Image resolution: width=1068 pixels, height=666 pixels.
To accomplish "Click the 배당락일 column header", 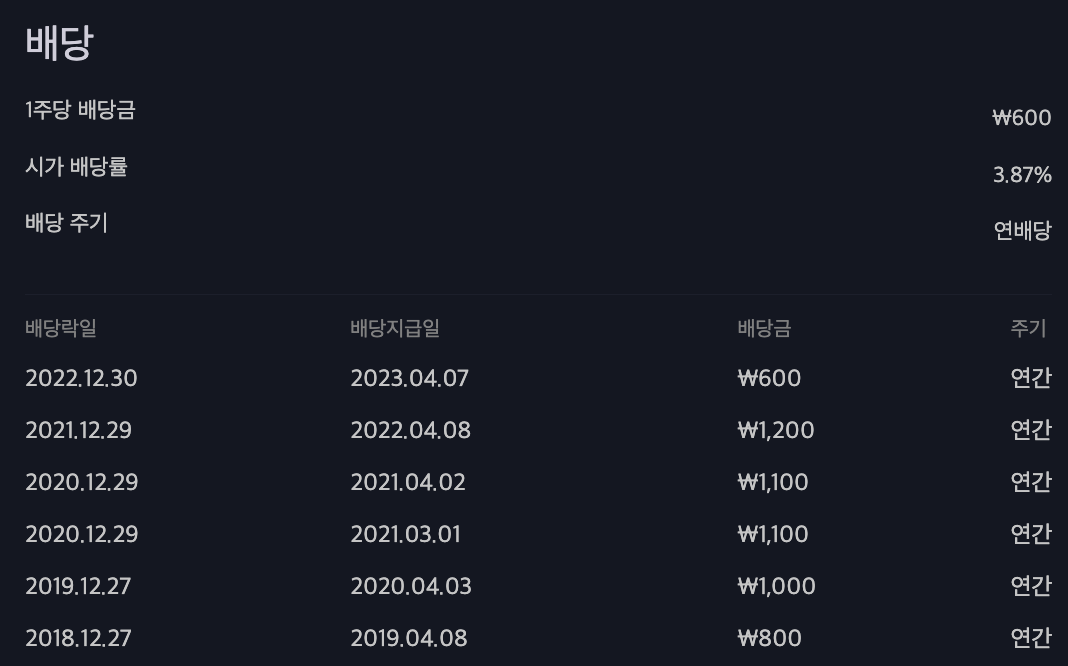I will click(61, 328).
